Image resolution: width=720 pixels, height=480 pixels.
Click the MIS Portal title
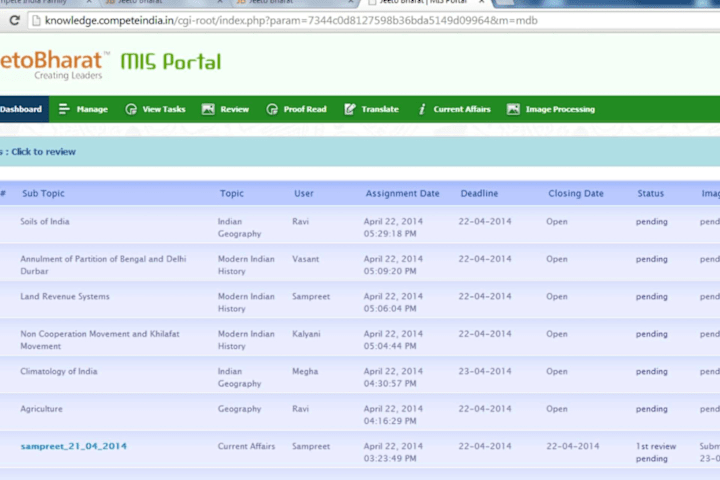[x=171, y=62]
